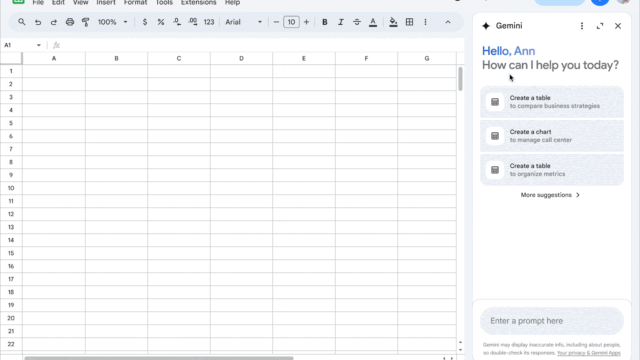The width and height of the screenshot is (640, 360).
Task: Open the Extensions menu
Action: pos(199,2)
